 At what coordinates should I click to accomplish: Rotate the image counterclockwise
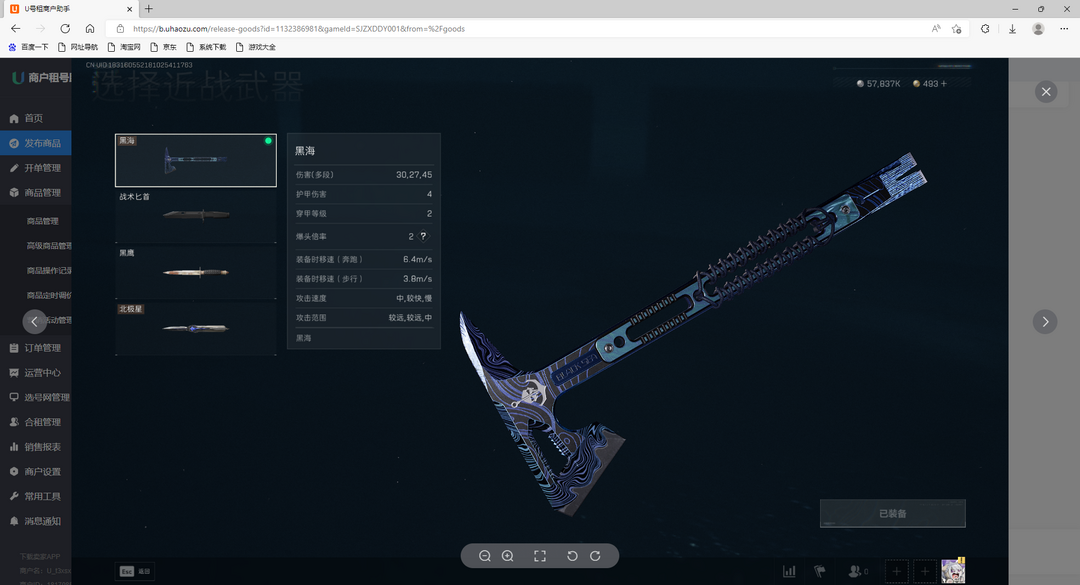[572, 556]
